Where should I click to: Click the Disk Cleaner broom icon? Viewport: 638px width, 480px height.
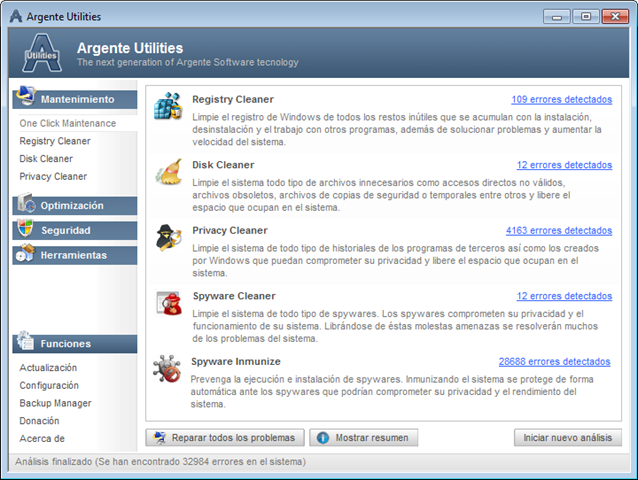(x=168, y=172)
